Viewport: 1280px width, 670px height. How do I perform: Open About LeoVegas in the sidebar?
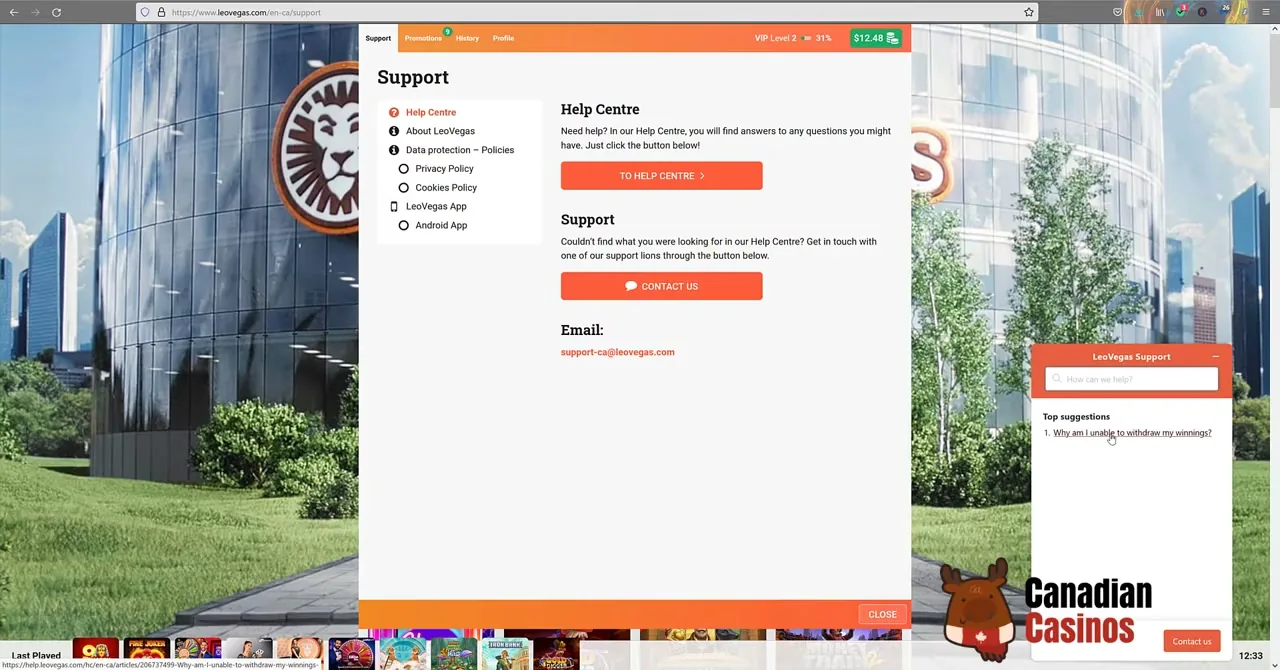click(x=440, y=131)
